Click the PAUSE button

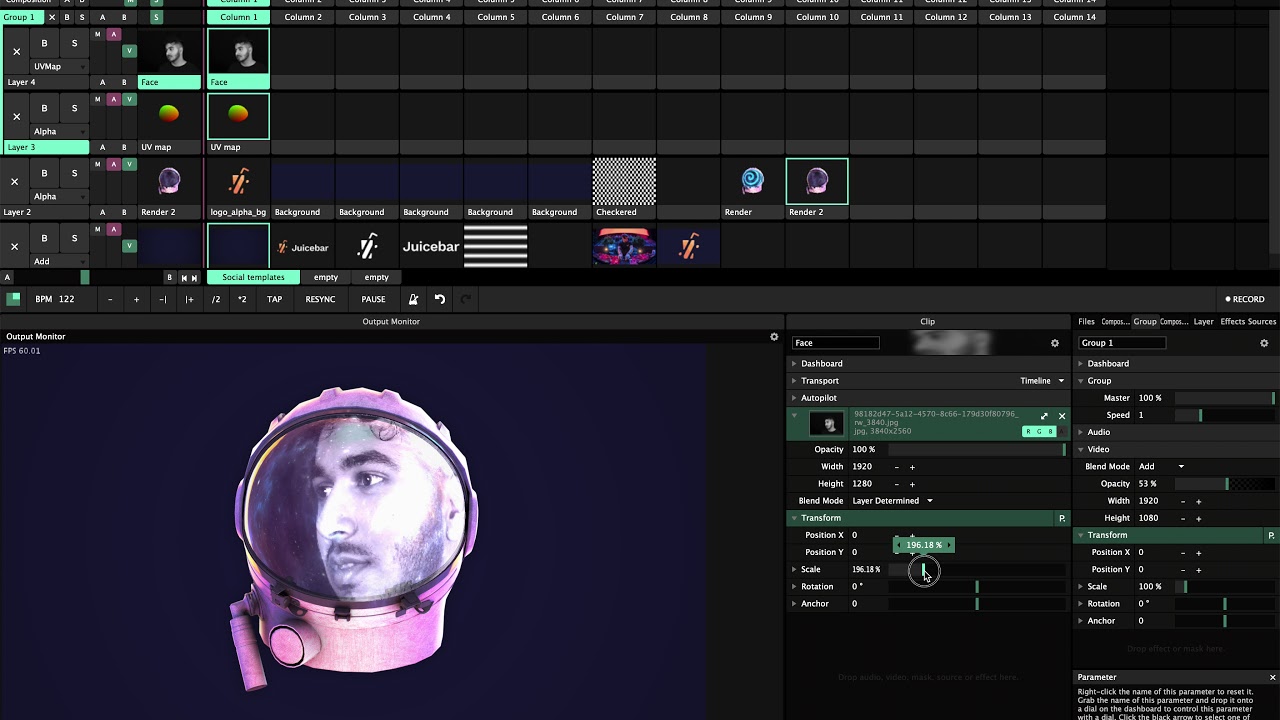(x=373, y=299)
